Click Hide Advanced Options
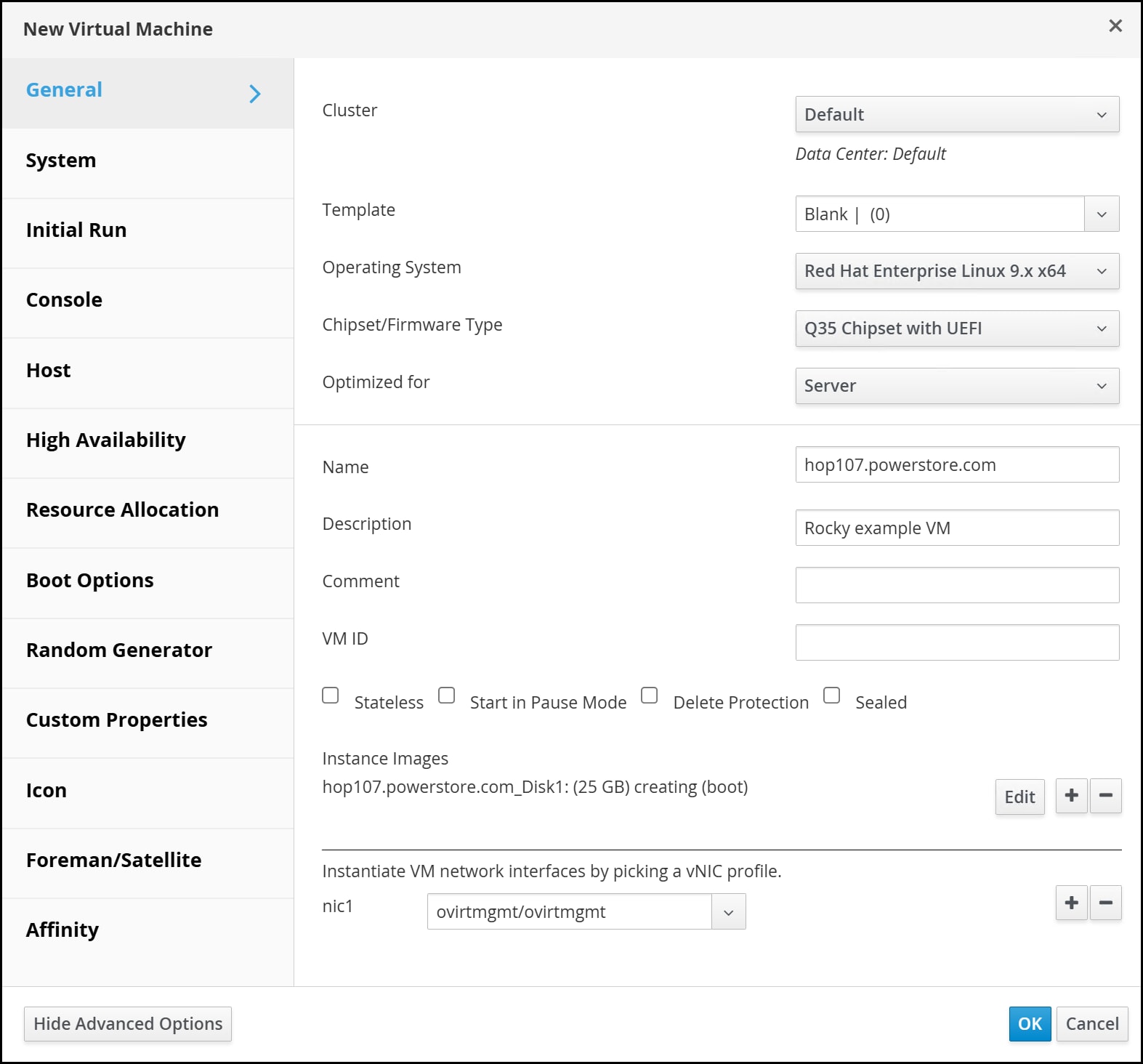This screenshot has width=1143, height=1064. point(128,1024)
